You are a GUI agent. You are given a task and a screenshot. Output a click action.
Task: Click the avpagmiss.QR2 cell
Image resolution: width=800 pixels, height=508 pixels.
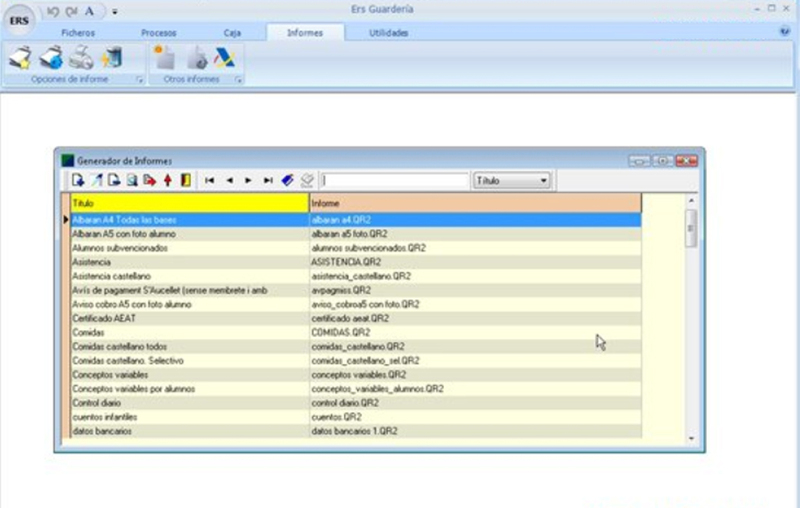(475, 290)
